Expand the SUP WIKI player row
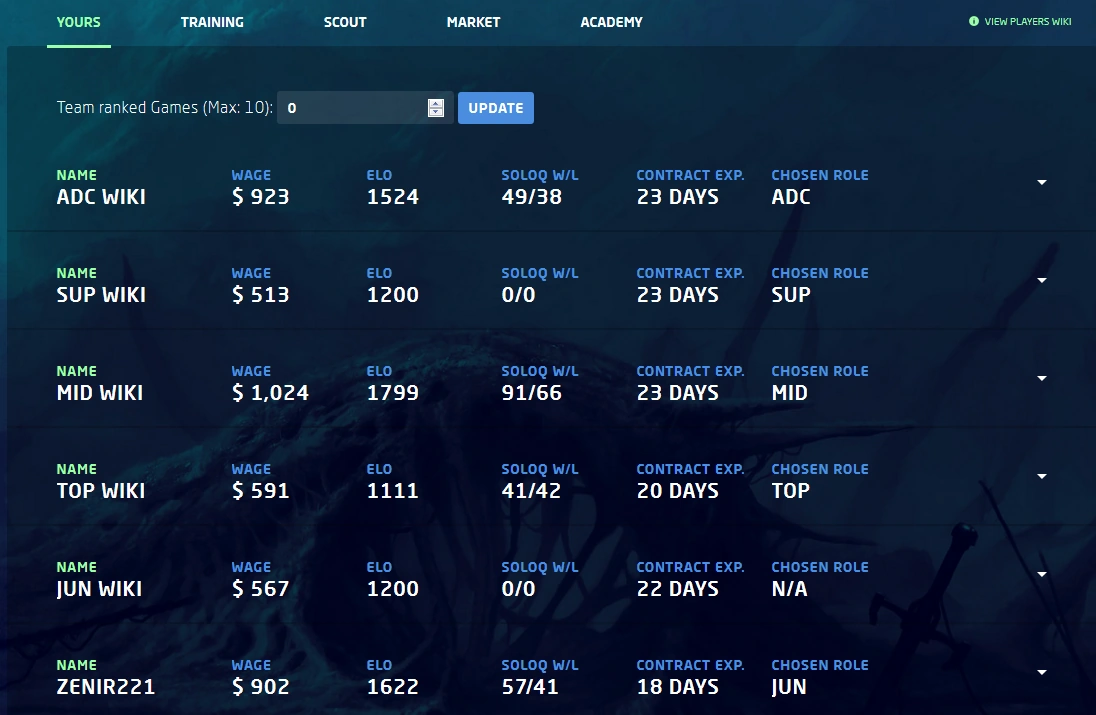1096x715 pixels. 1041,281
